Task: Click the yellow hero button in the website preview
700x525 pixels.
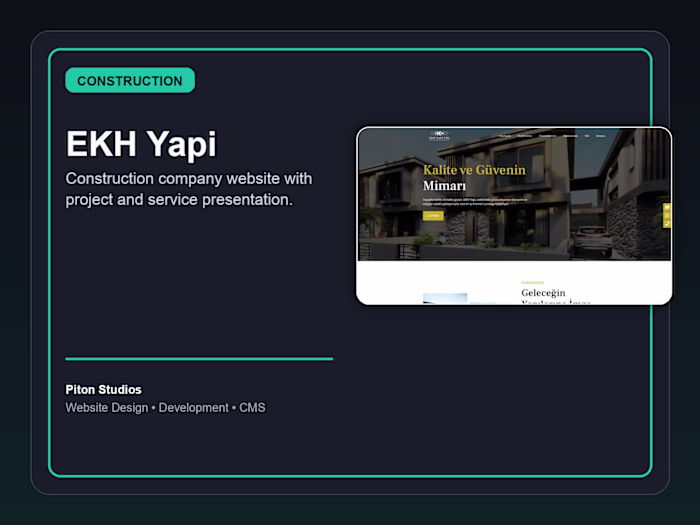Action: (x=433, y=216)
